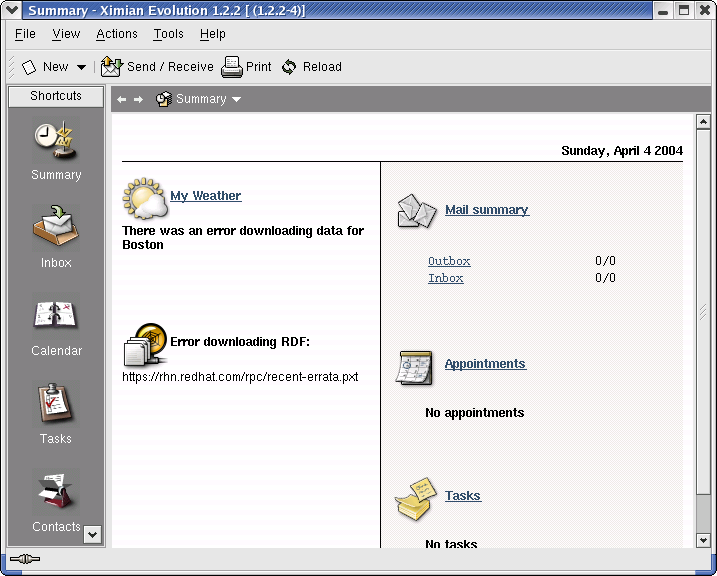Open the Inbox link in Mail summary

pos(446,278)
